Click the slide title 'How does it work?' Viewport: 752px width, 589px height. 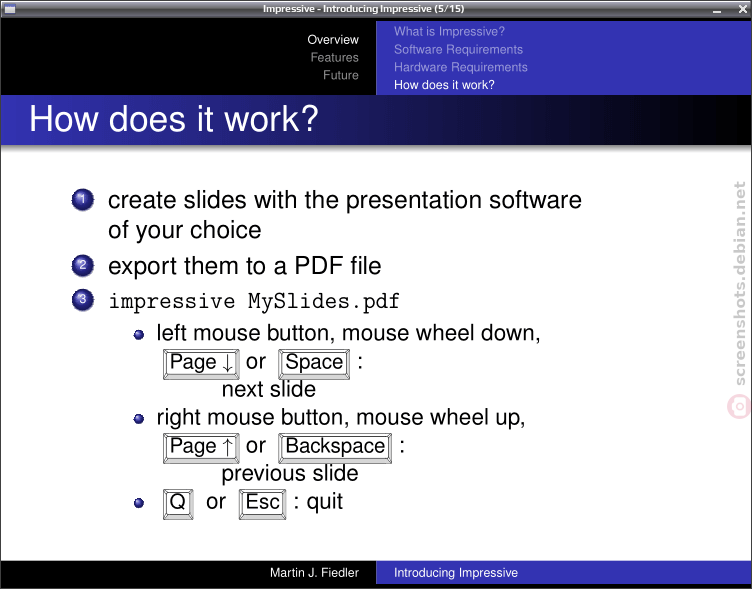pos(174,119)
